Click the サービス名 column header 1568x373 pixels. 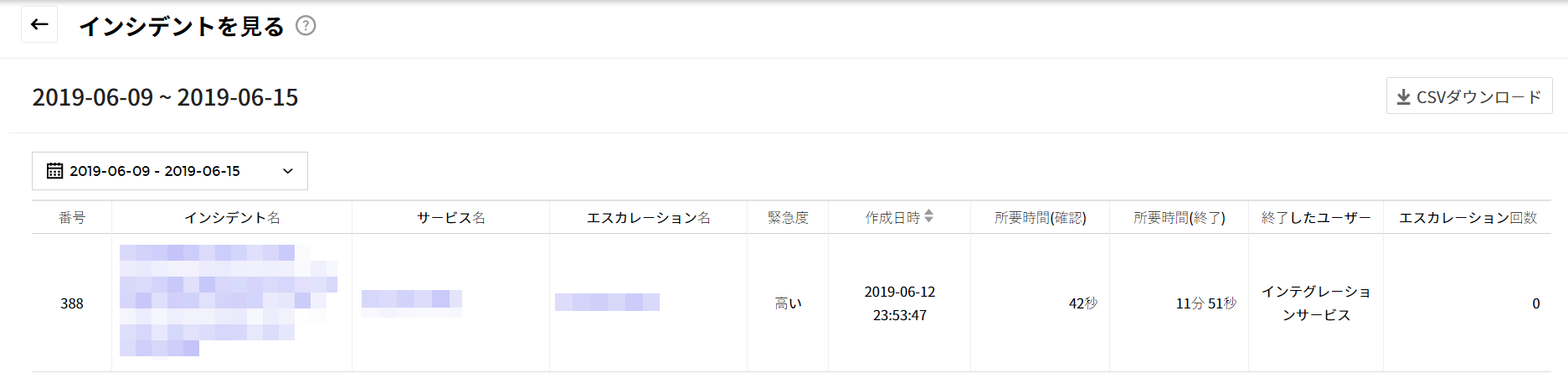tap(450, 218)
